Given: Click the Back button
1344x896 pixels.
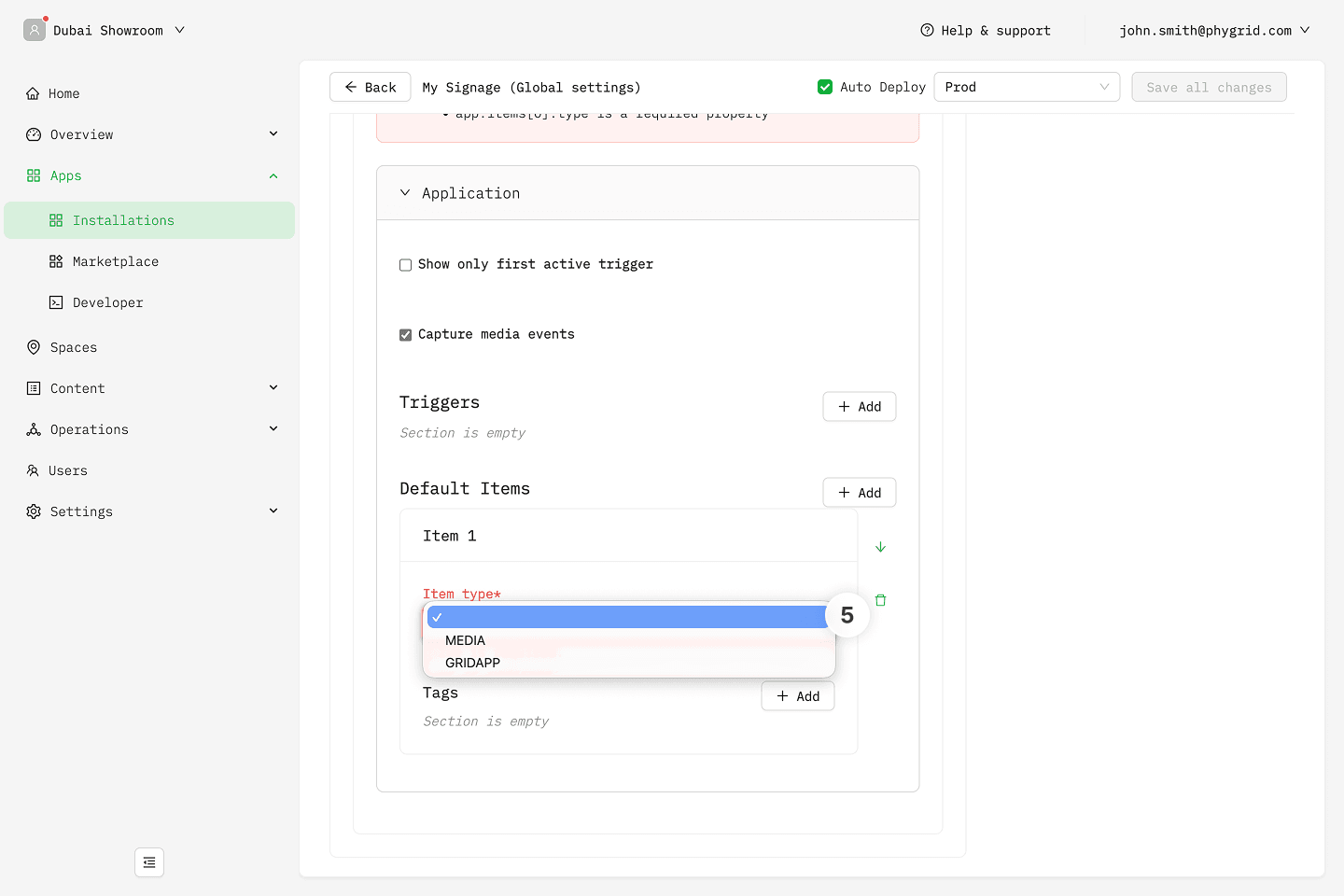Looking at the screenshot, I should [x=371, y=87].
